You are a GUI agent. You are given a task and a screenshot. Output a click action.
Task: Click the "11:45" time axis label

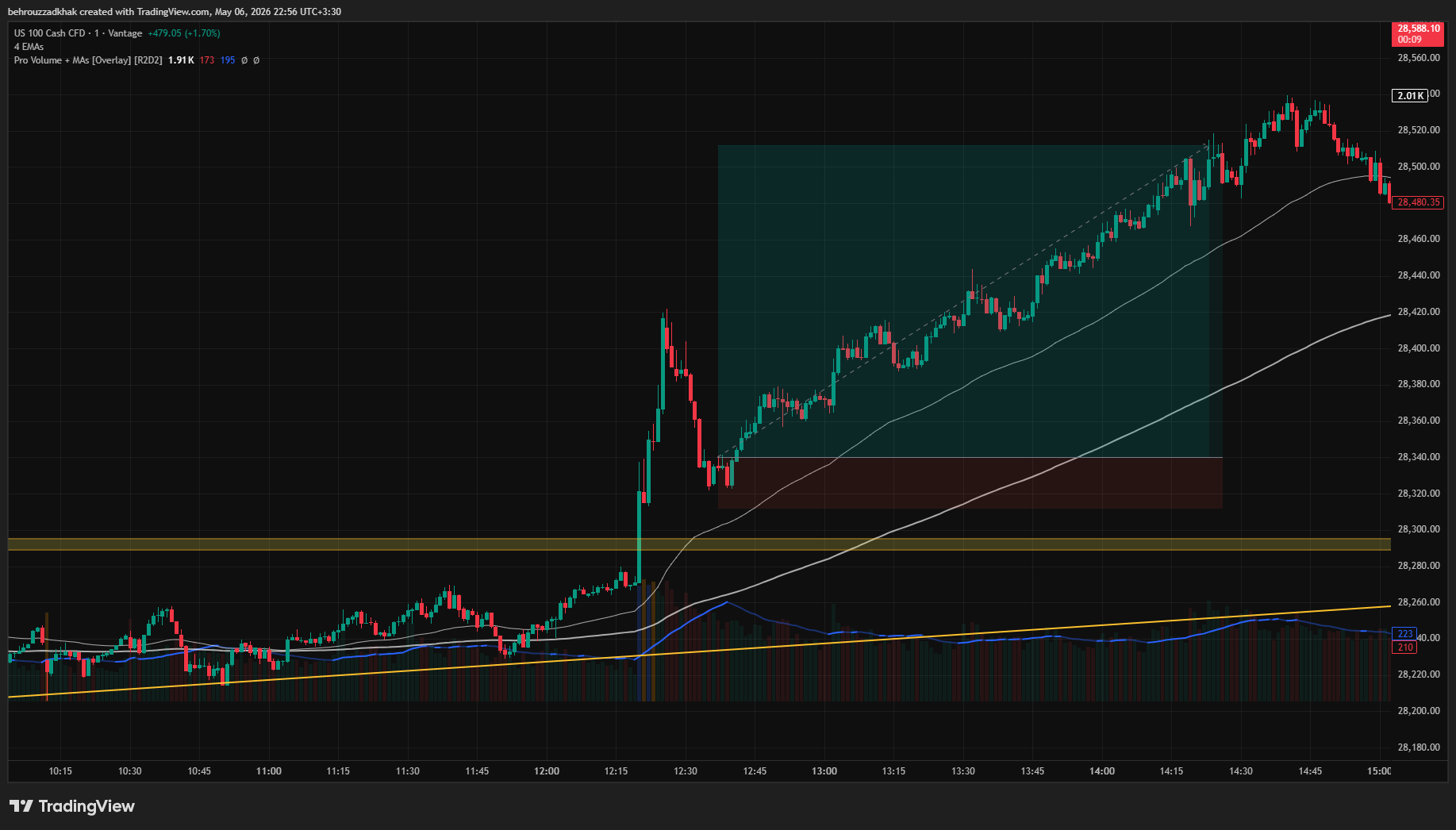tap(477, 771)
